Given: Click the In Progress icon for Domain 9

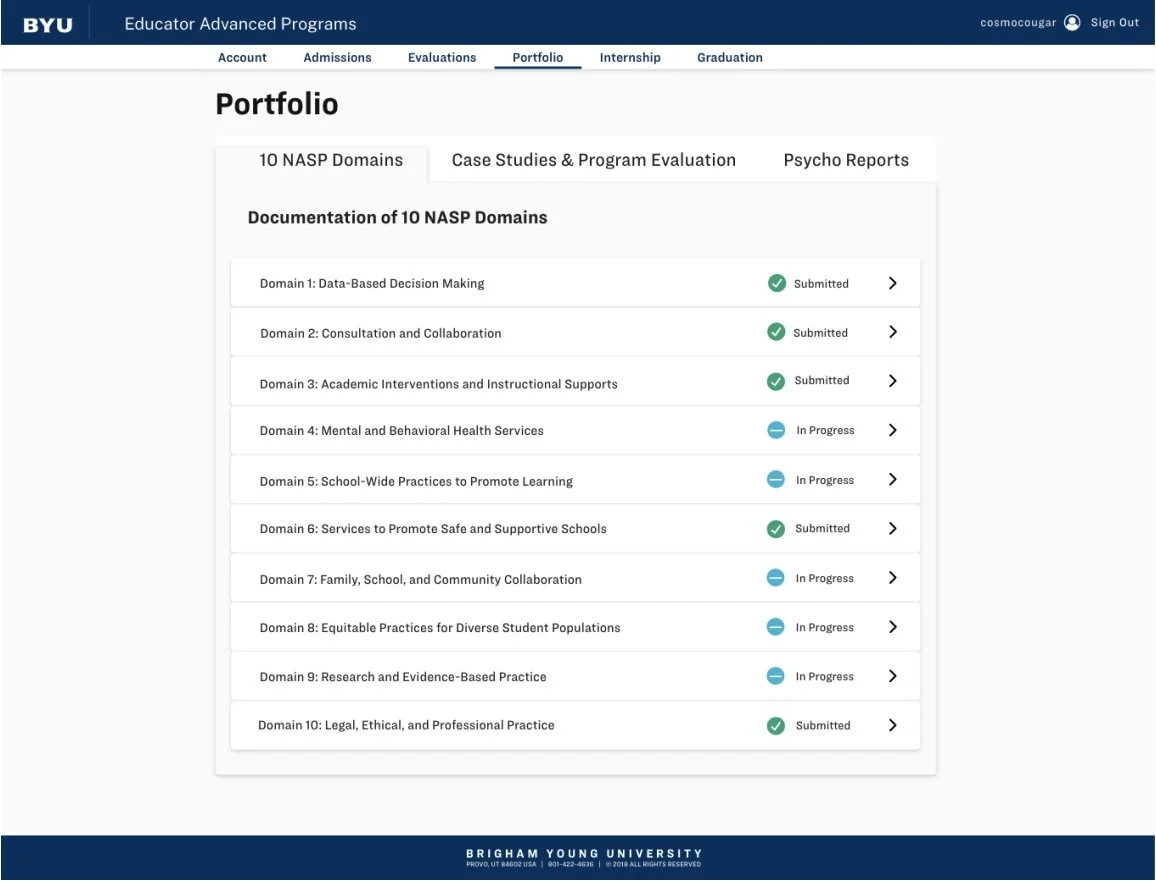Looking at the screenshot, I should [776, 675].
